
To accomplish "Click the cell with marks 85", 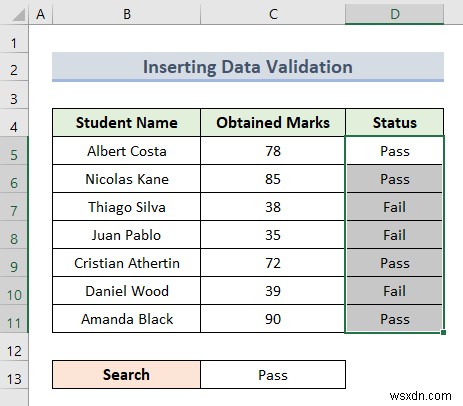I will (x=273, y=179).
